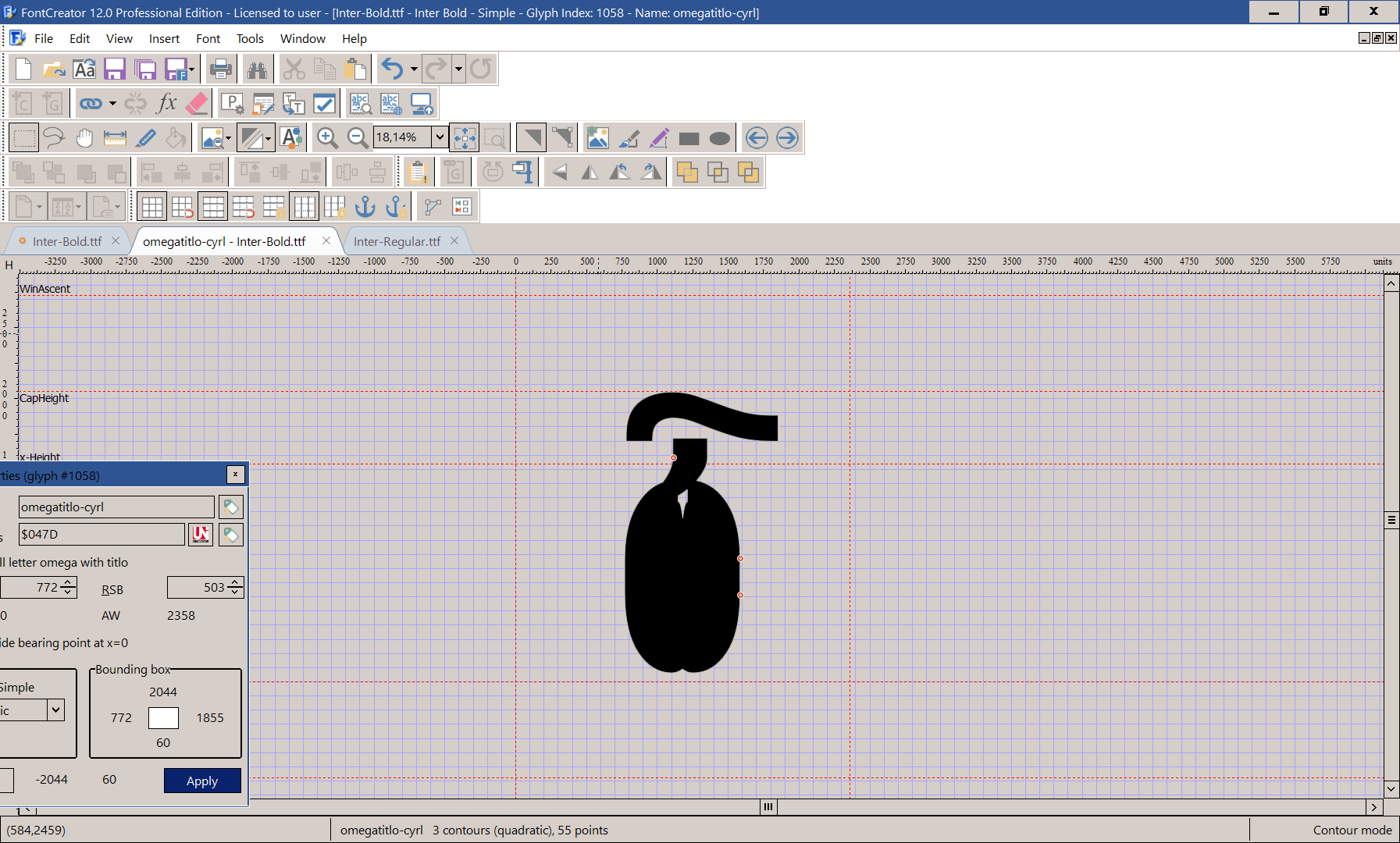Open the Font menu
Image resolution: width=1400 pixels, height=843 pixels.
pyautogui.click(x=208, y=38)
